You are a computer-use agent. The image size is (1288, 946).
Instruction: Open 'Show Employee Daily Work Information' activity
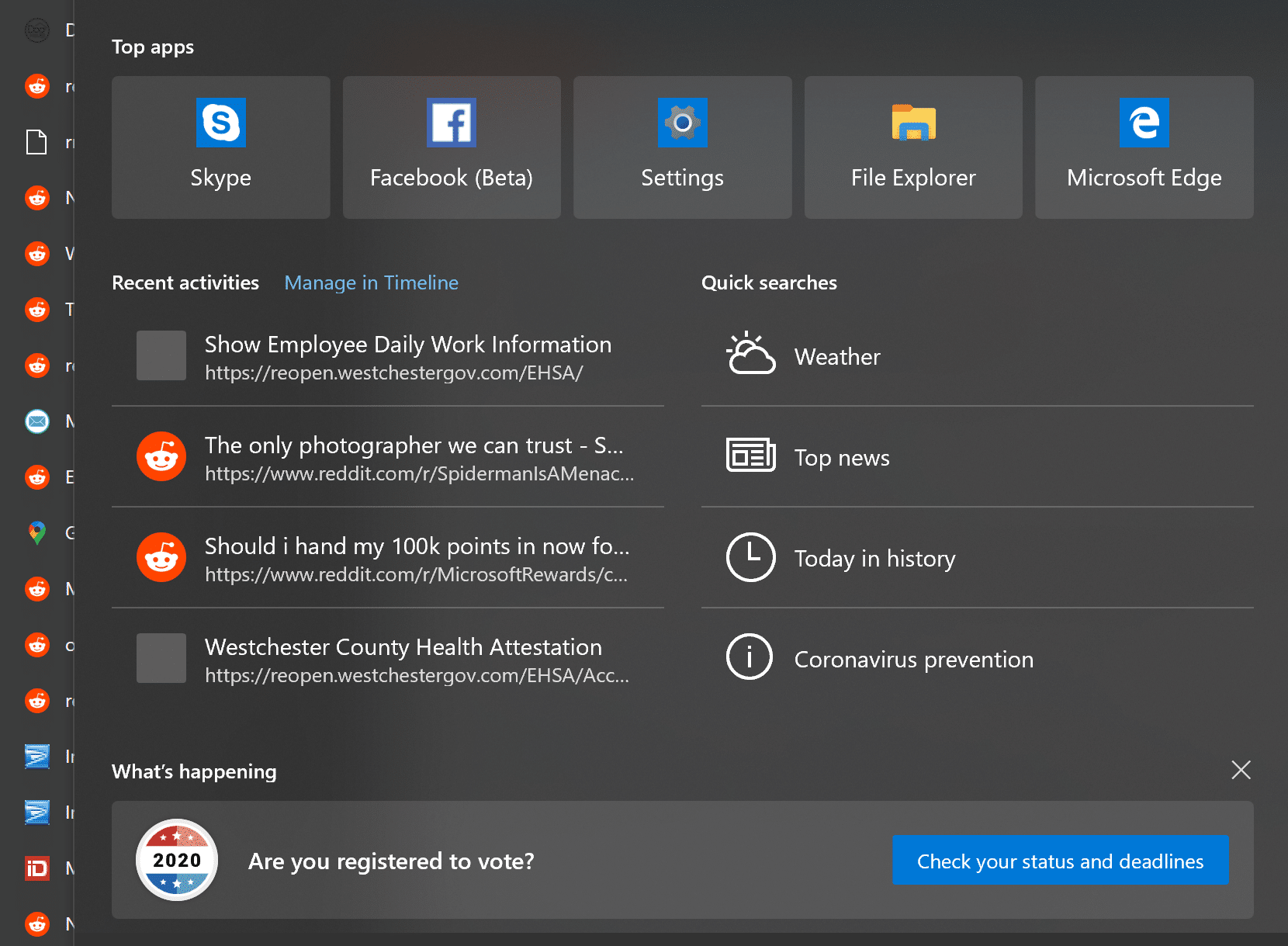click(x=388, y=356)
